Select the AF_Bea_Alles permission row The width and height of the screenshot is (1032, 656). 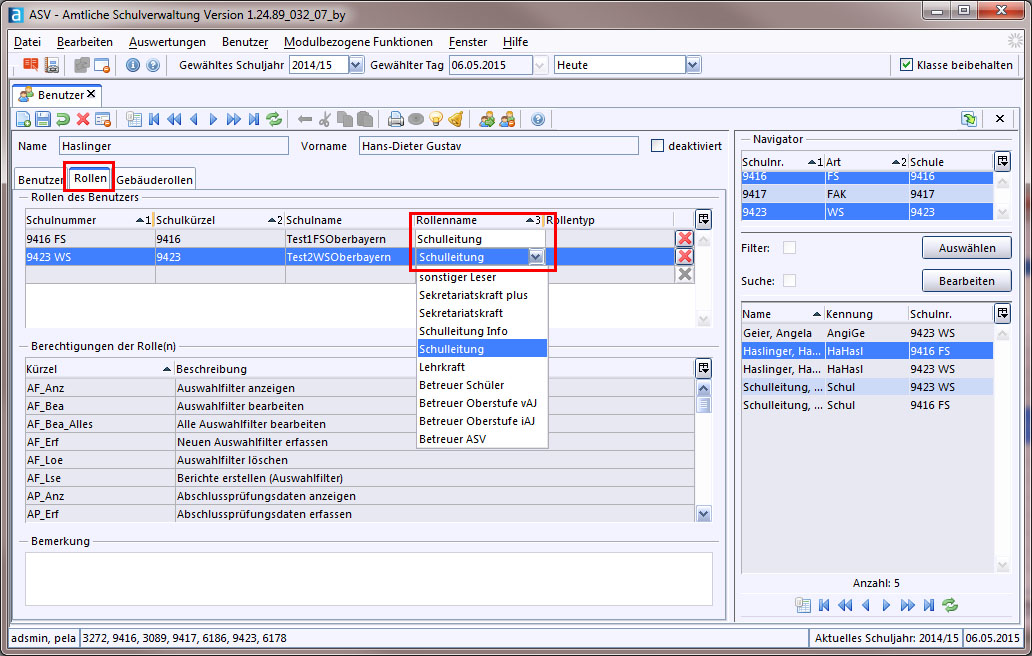coord(360,424)
